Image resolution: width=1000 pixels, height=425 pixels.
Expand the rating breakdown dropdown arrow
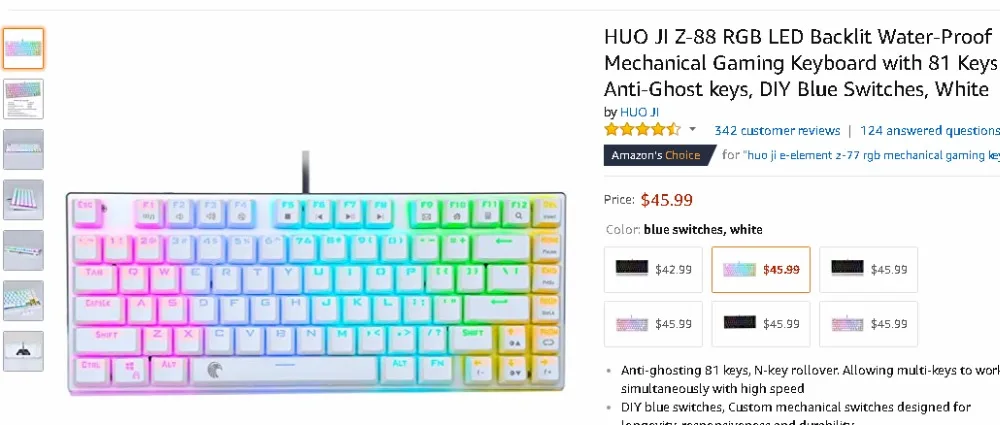(x=693, y=130)
